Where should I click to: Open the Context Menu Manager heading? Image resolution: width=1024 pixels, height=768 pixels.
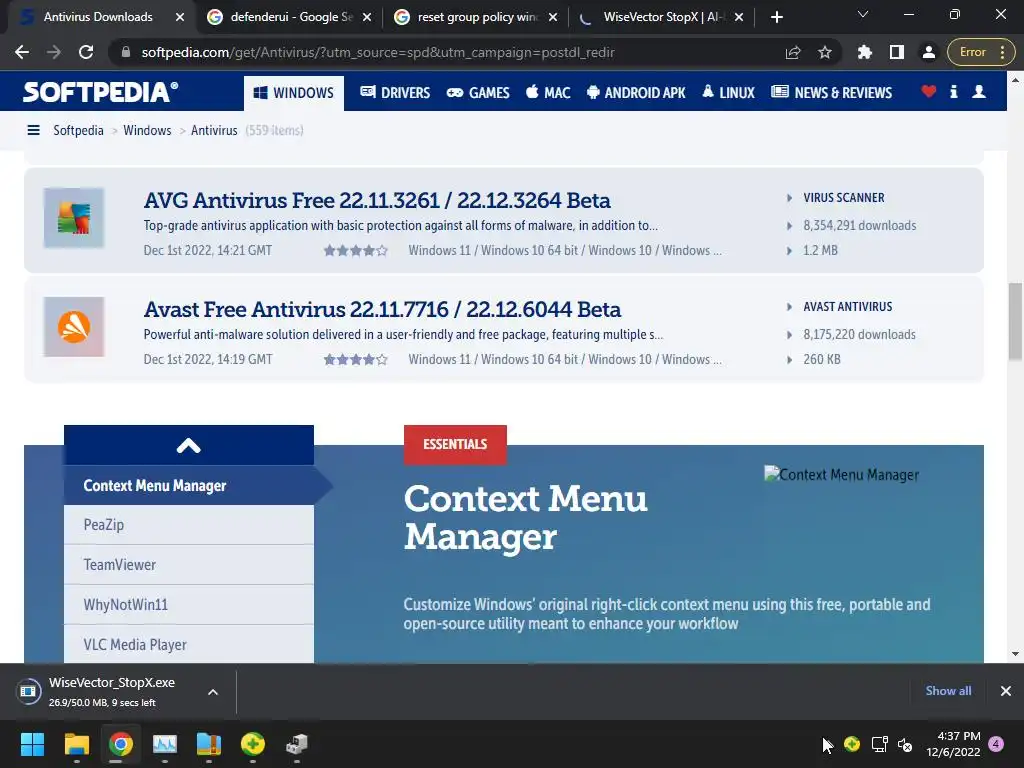(526, 517)
